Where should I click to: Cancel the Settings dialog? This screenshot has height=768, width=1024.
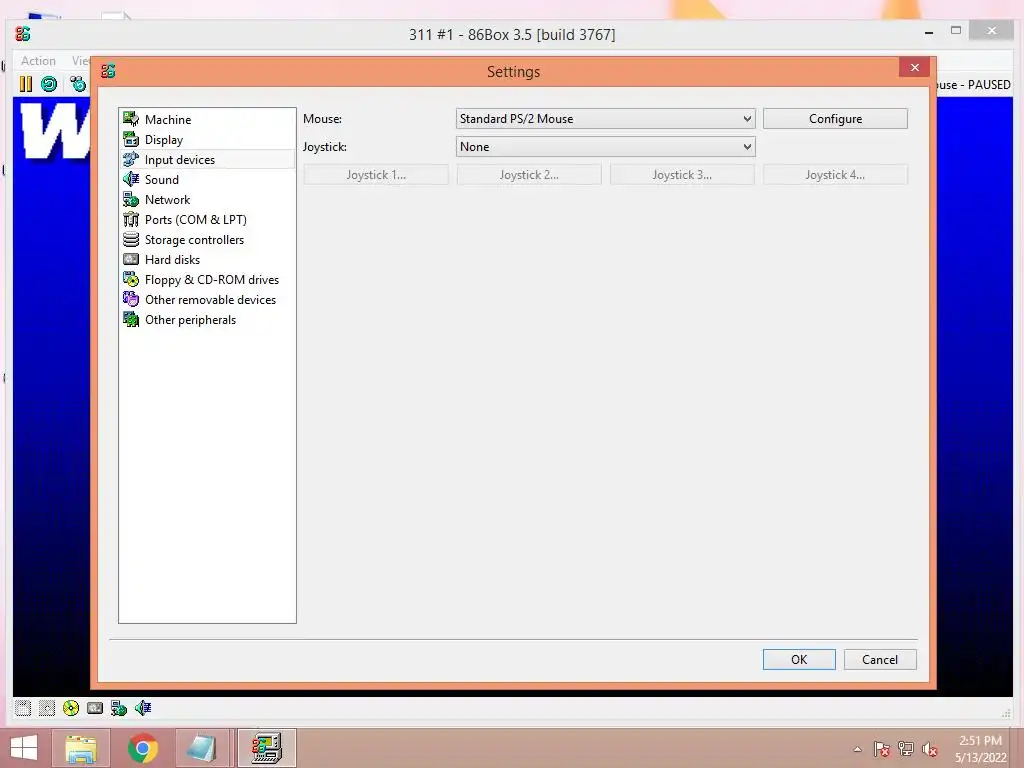[x=880, y=660]
